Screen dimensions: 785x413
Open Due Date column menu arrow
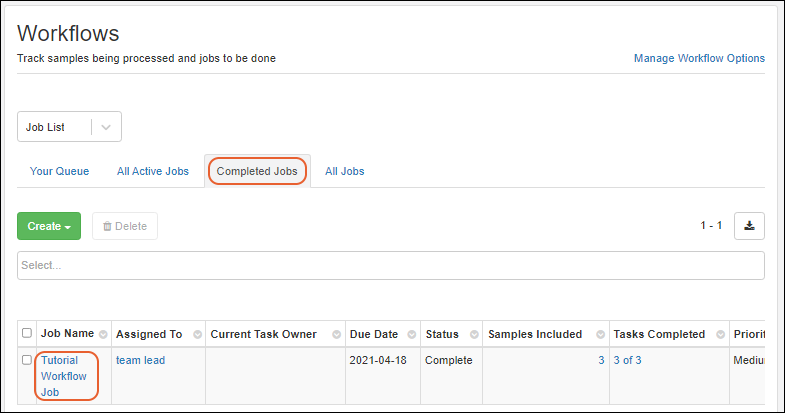(410, 334)
